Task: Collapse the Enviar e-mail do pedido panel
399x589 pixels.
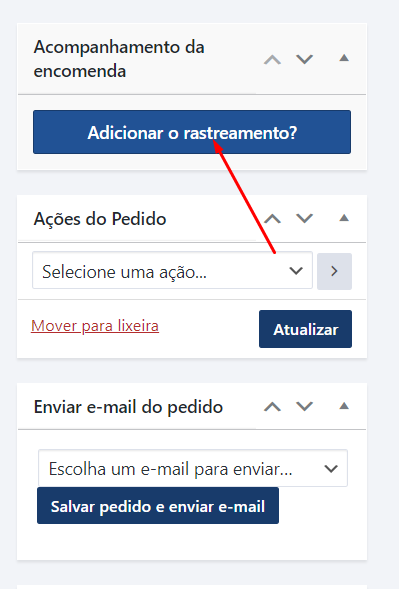Action: click(x=344, y=406)
